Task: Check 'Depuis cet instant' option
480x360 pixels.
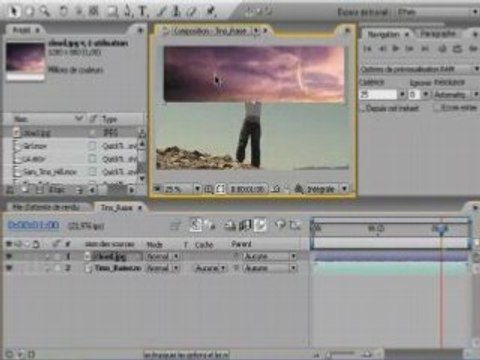Action: tap(364, 108)
